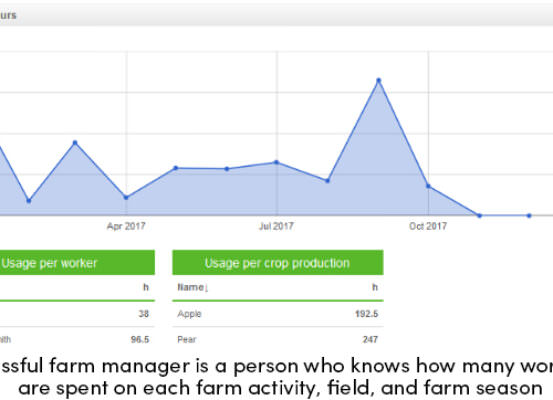
Task: Select the Apple row in crop table
Action: coord(278,314)
